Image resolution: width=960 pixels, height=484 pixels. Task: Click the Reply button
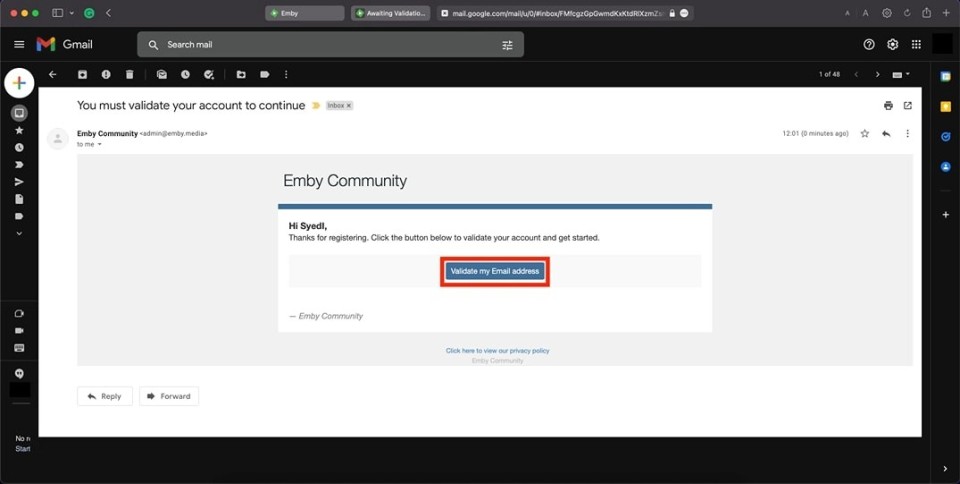tap(105, 396)
